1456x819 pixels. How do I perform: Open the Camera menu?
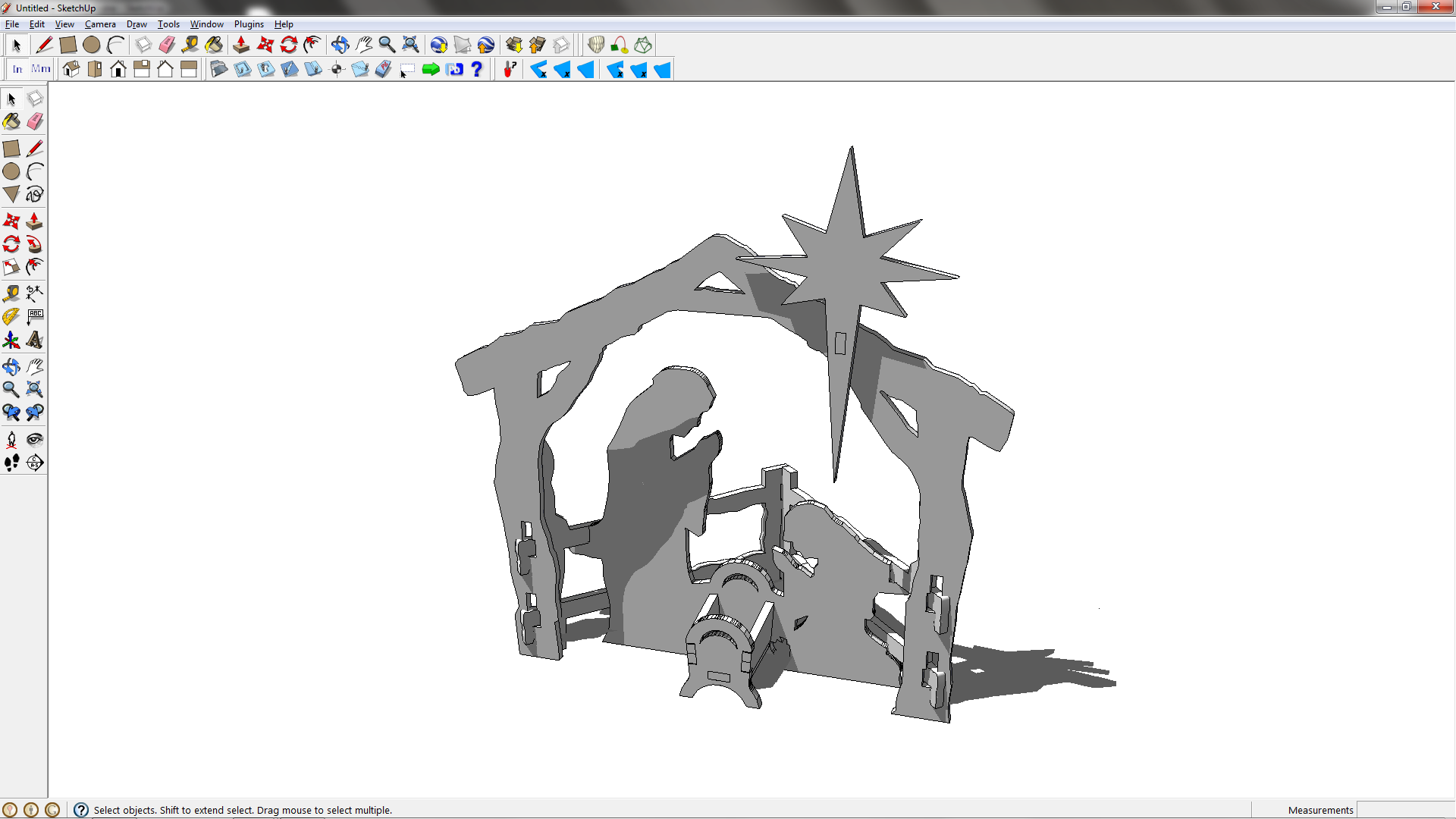coord(100,24)
